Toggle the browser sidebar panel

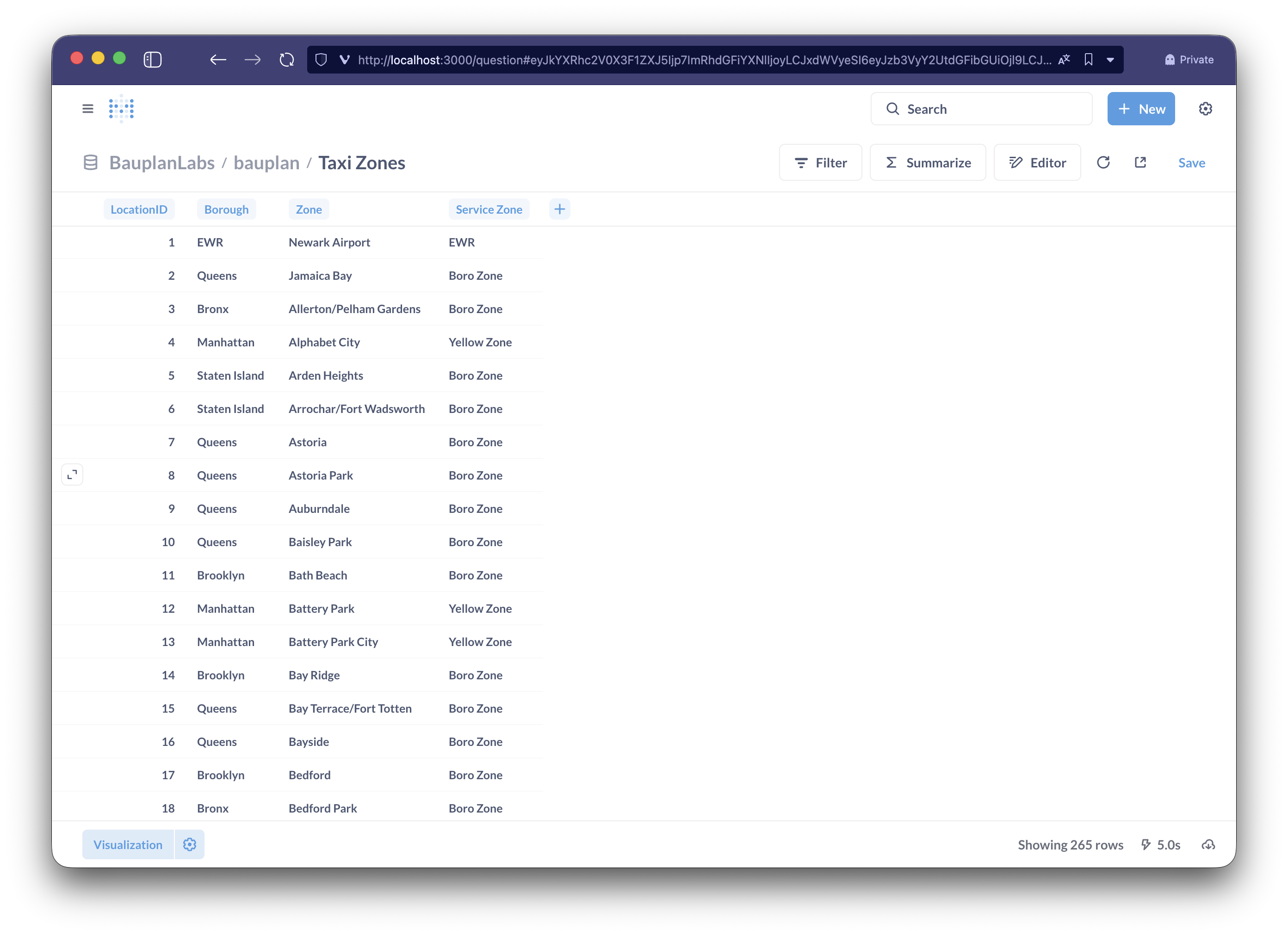152,60
